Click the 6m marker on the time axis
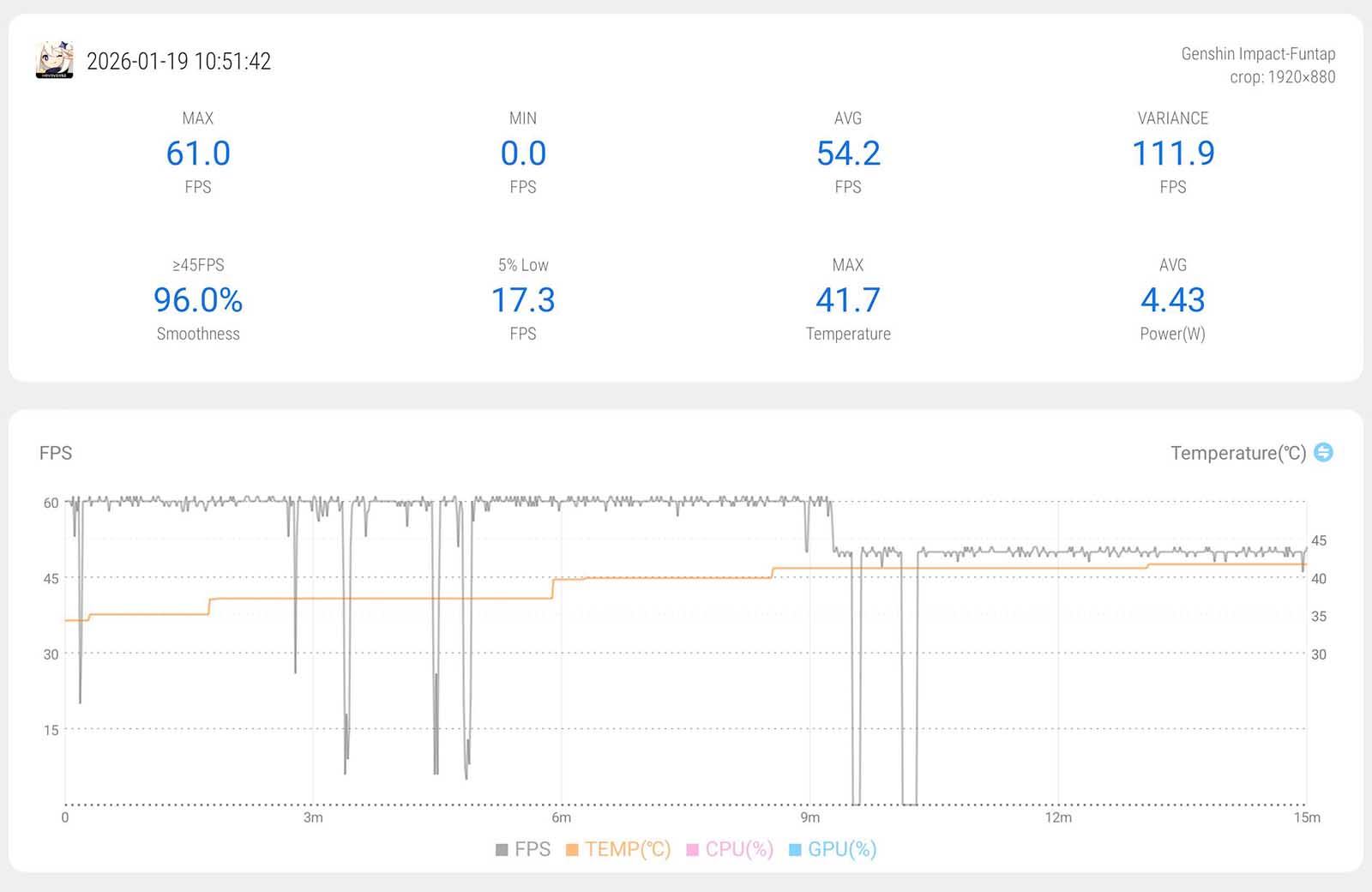 561,817
